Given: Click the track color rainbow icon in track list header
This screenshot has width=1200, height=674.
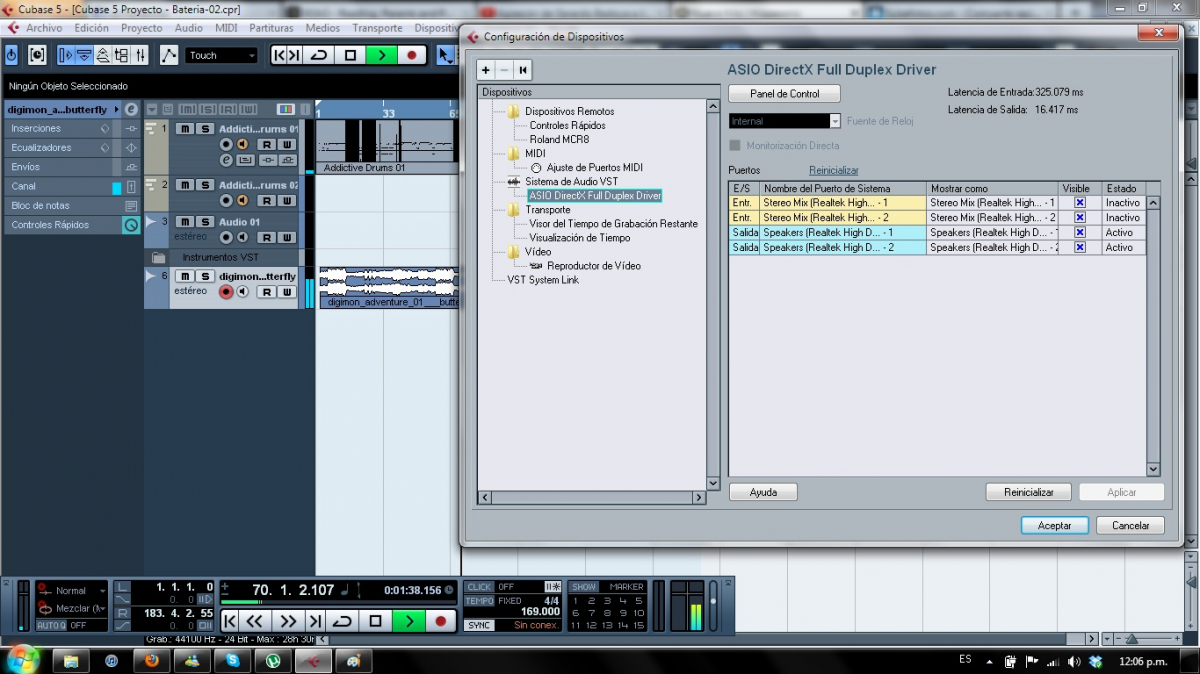Looking at the screenshot, I should [285, 109].
